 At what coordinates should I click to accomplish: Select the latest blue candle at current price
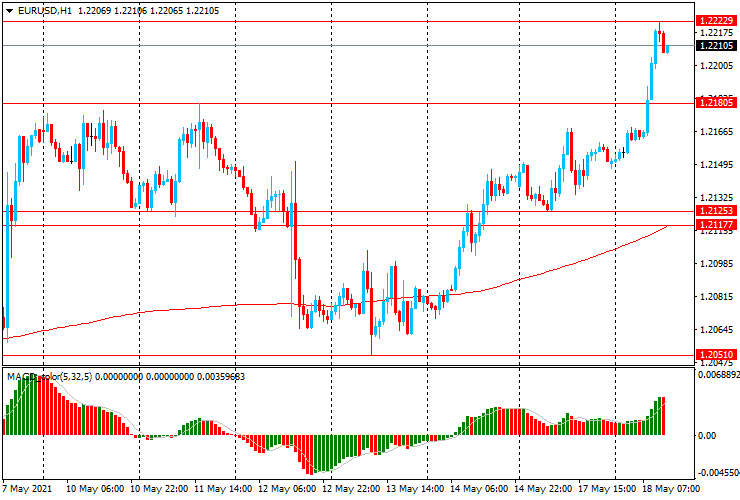667,49
